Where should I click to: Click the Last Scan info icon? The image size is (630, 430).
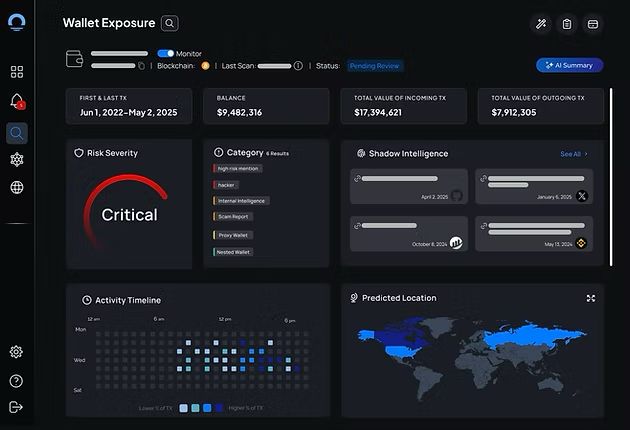click(x=298, y=66)
